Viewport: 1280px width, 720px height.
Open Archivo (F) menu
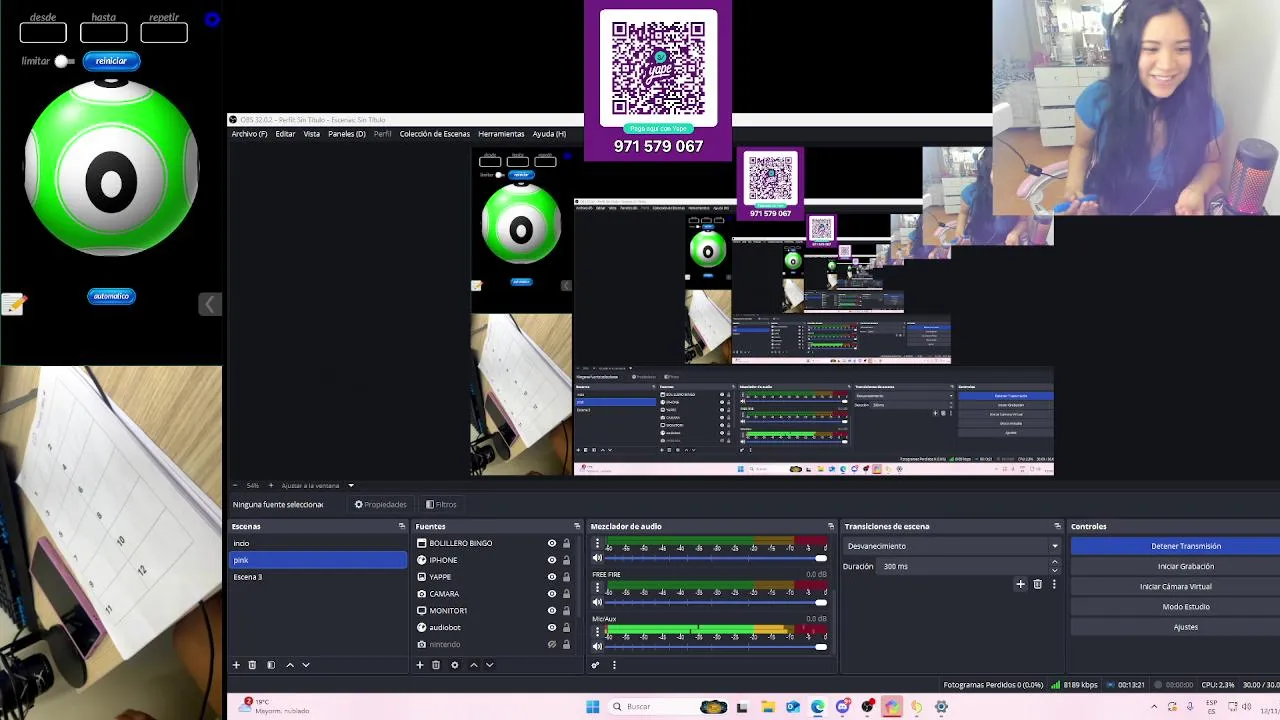click(x=249, y=133)
